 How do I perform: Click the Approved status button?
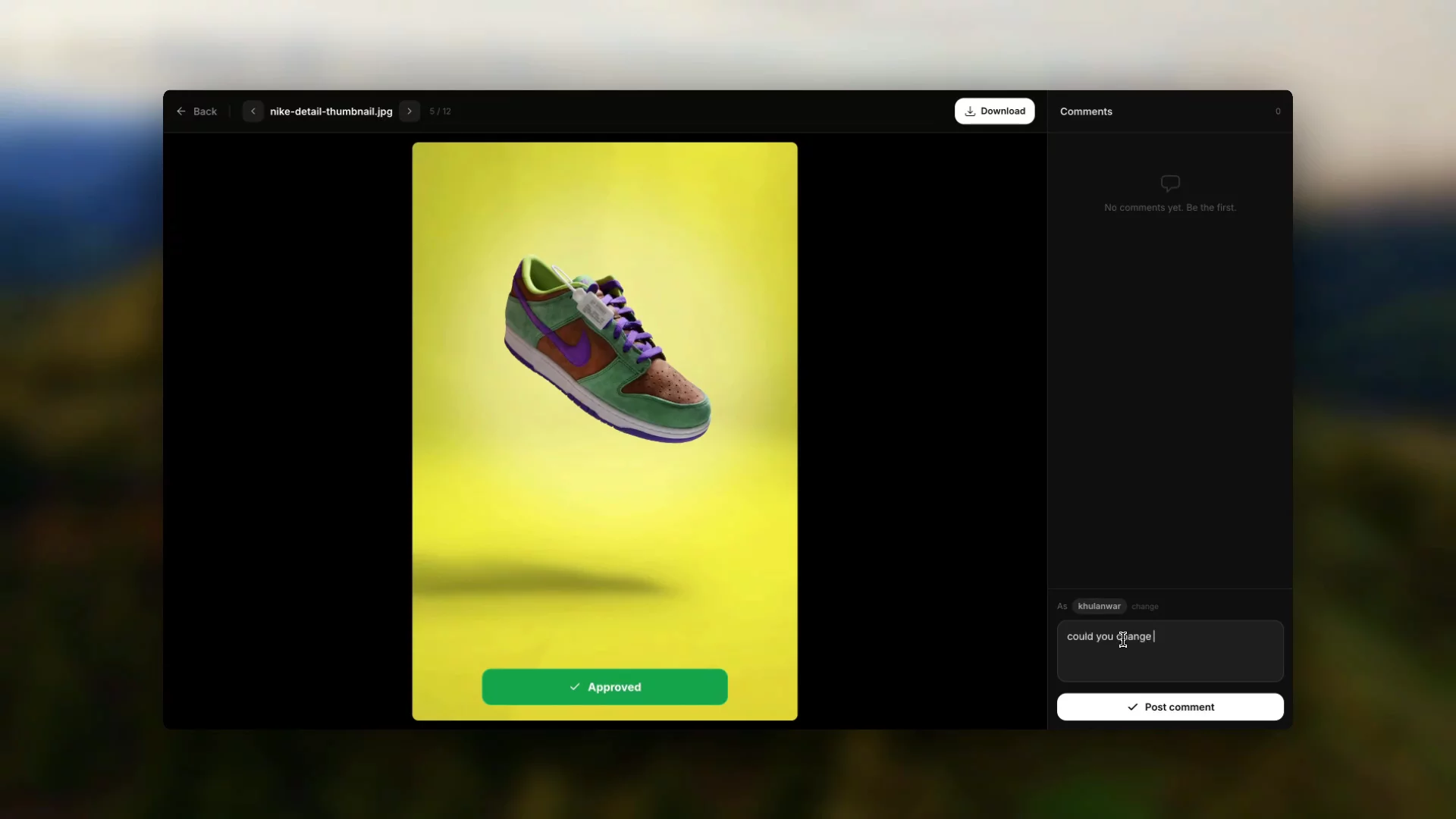click(604, 687)
